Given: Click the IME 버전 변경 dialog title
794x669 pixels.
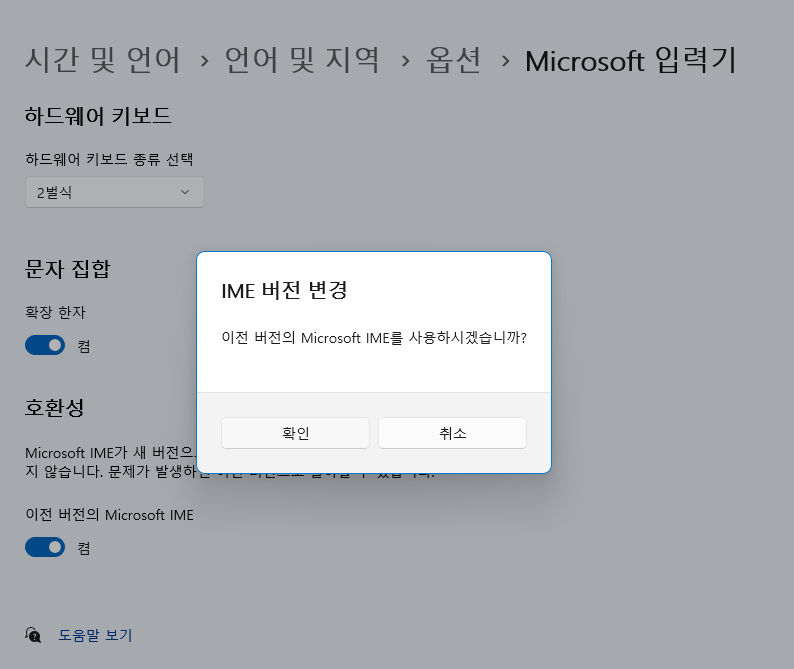Looking at the screenshot, I should (x=284, y=290).
